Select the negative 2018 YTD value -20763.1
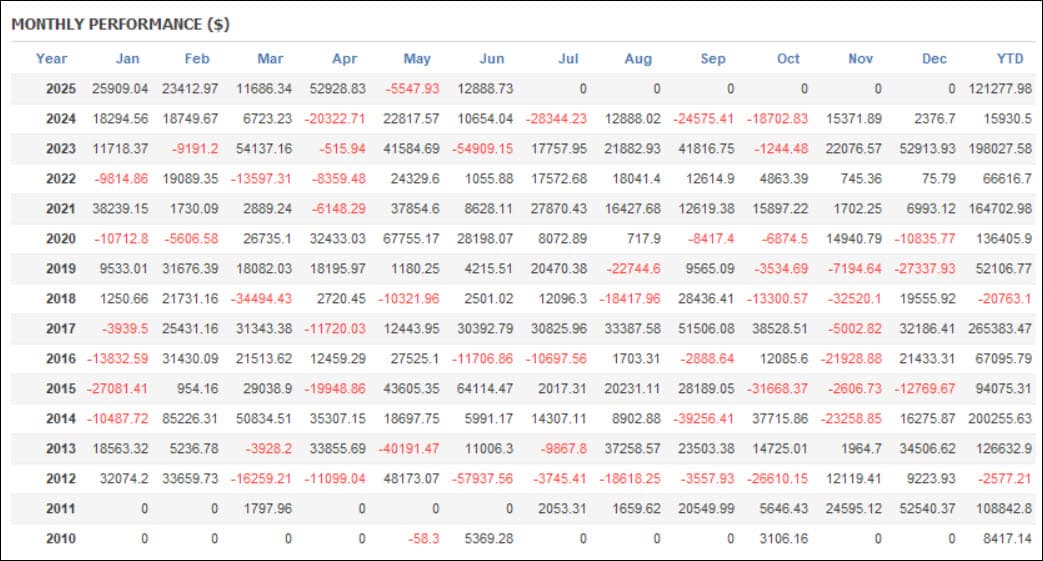The width and height of the screenshot is (1043, 561). [x=1004, y=298]
